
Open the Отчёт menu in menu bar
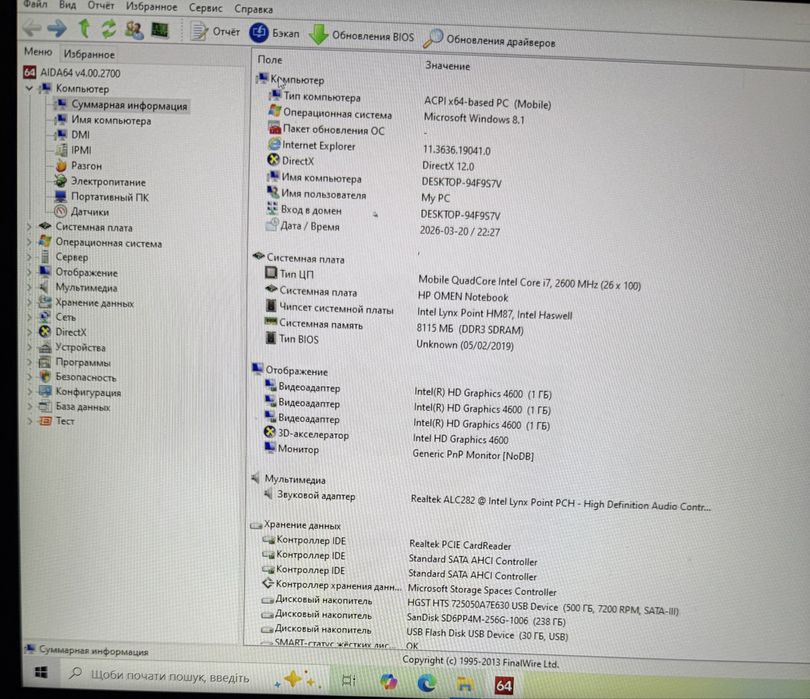101,5
